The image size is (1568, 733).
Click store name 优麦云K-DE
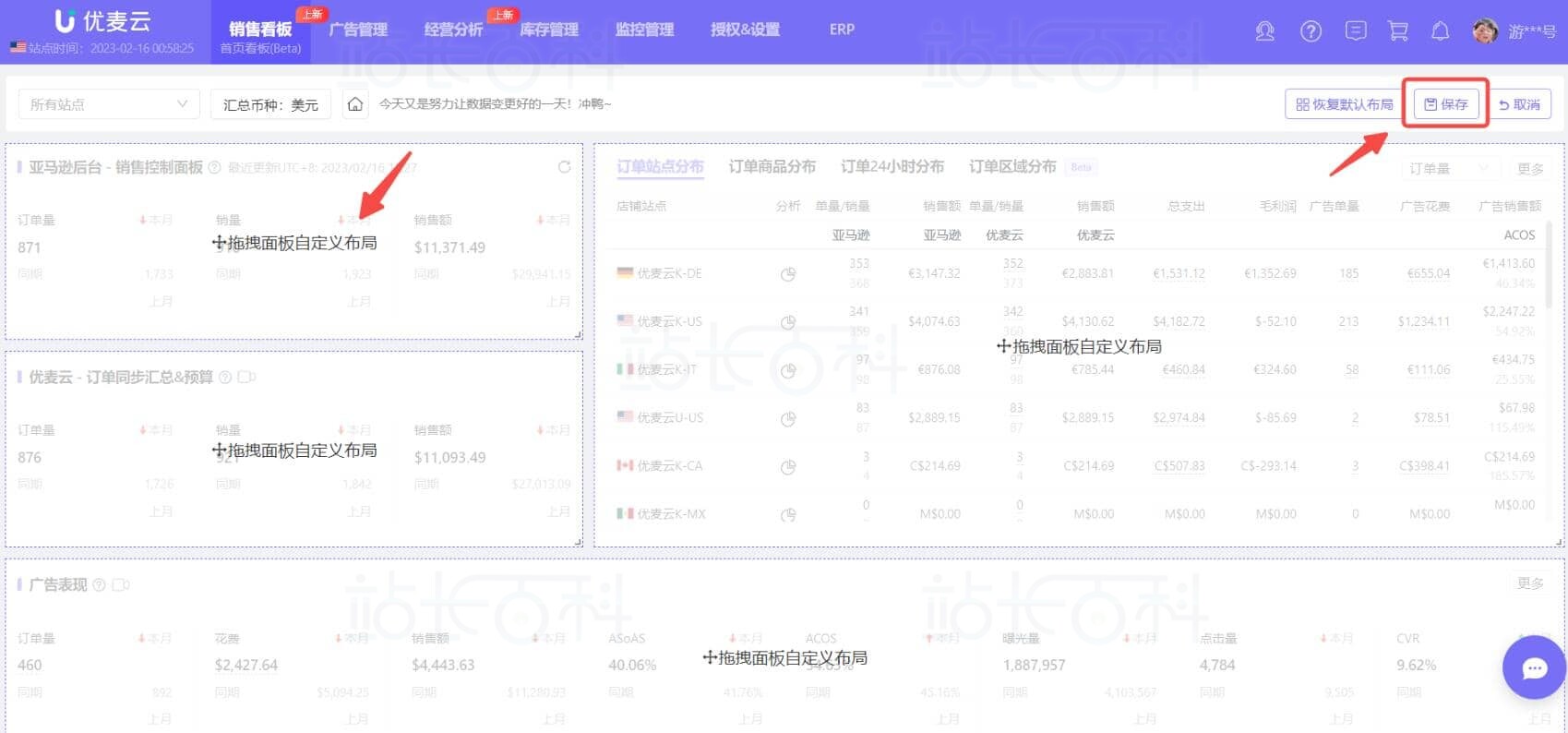(x=669, y=273)
